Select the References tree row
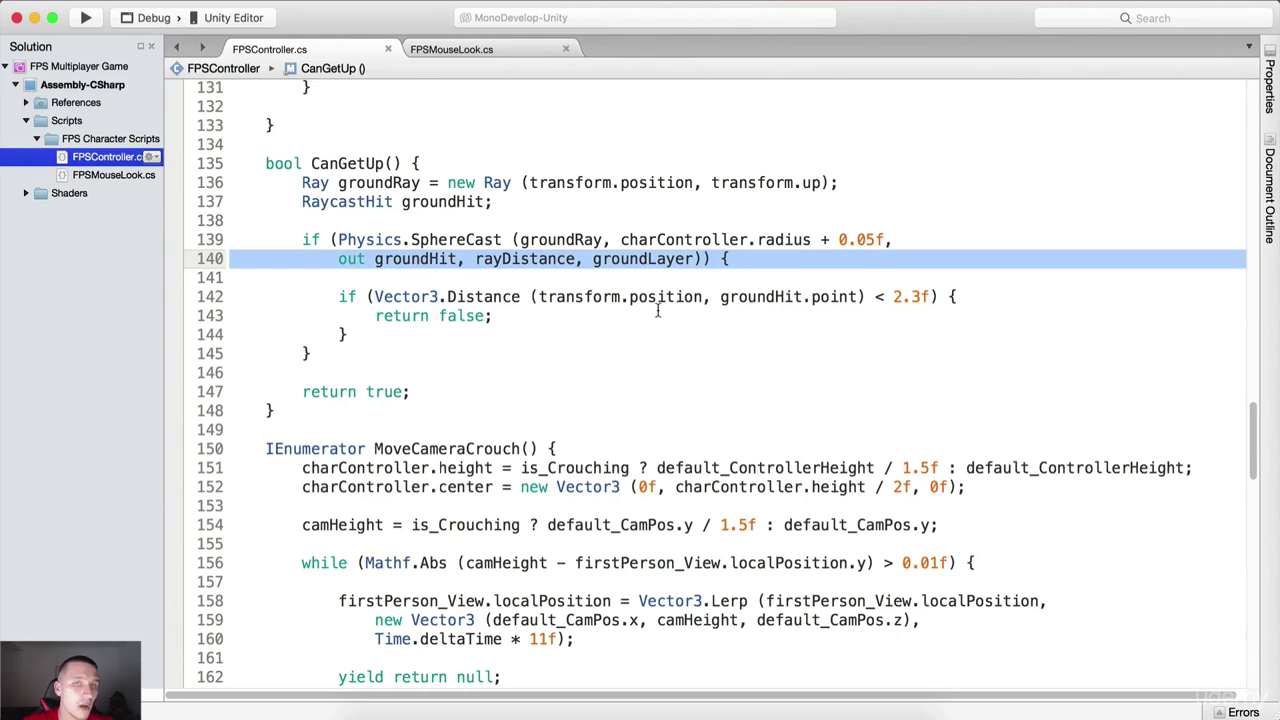1280x720 pixels. (76, 103)
